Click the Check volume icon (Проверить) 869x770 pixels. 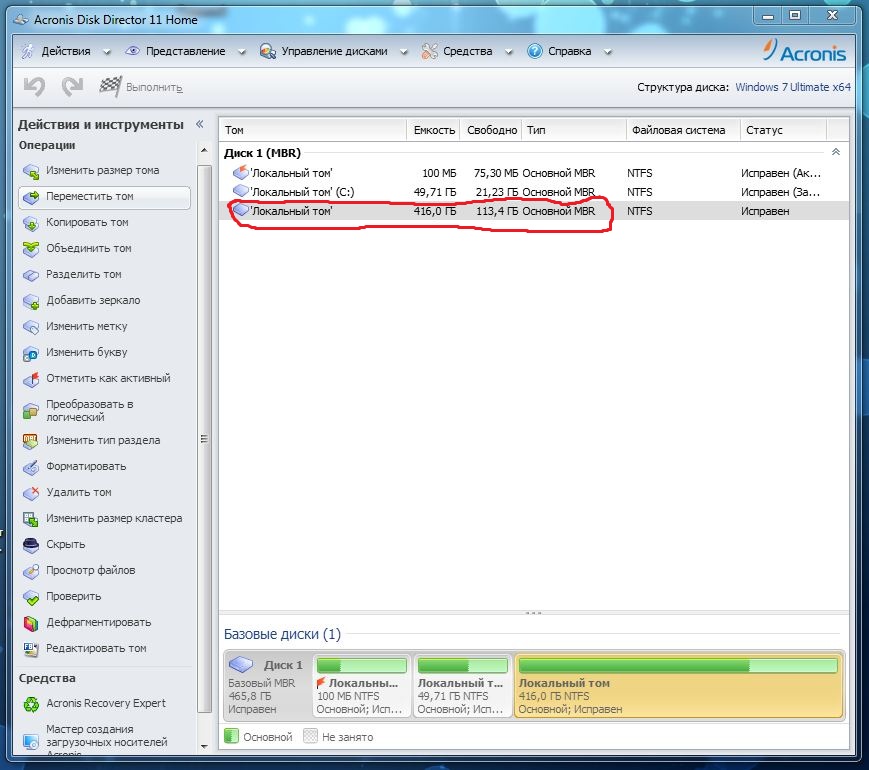[31, 597]
